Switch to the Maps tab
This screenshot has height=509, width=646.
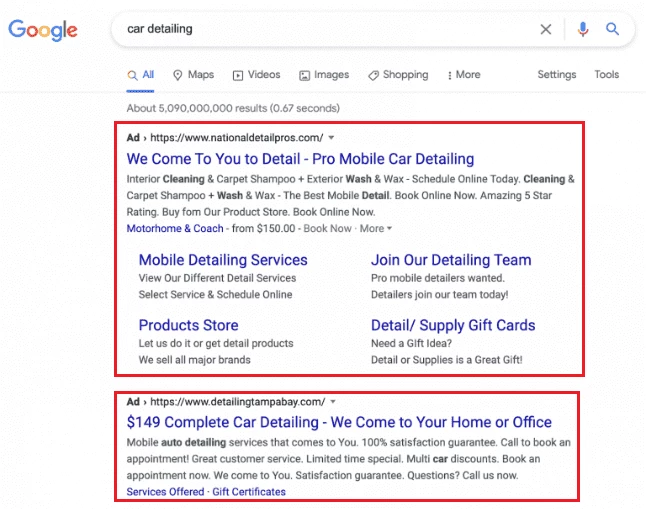click(x=194, y=75)
